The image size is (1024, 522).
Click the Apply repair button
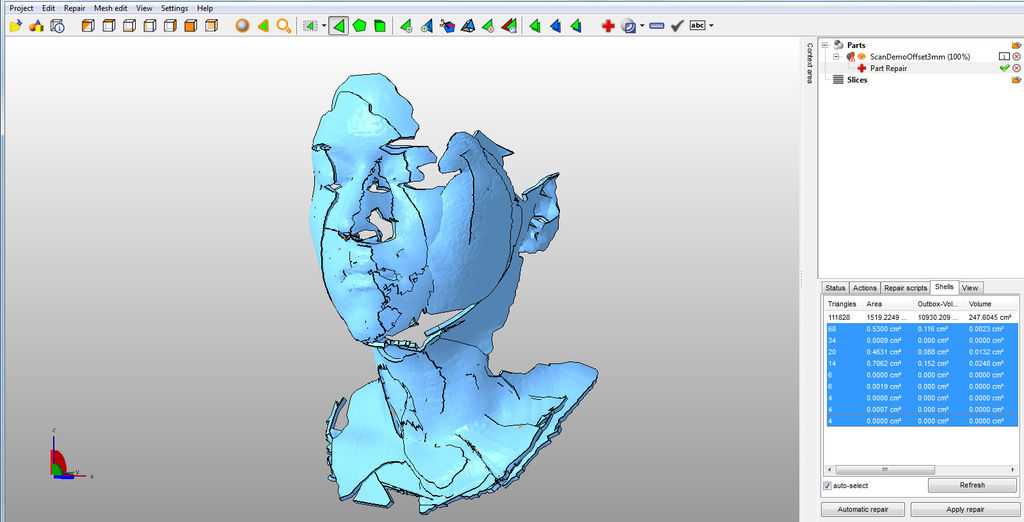click(963, 509)
